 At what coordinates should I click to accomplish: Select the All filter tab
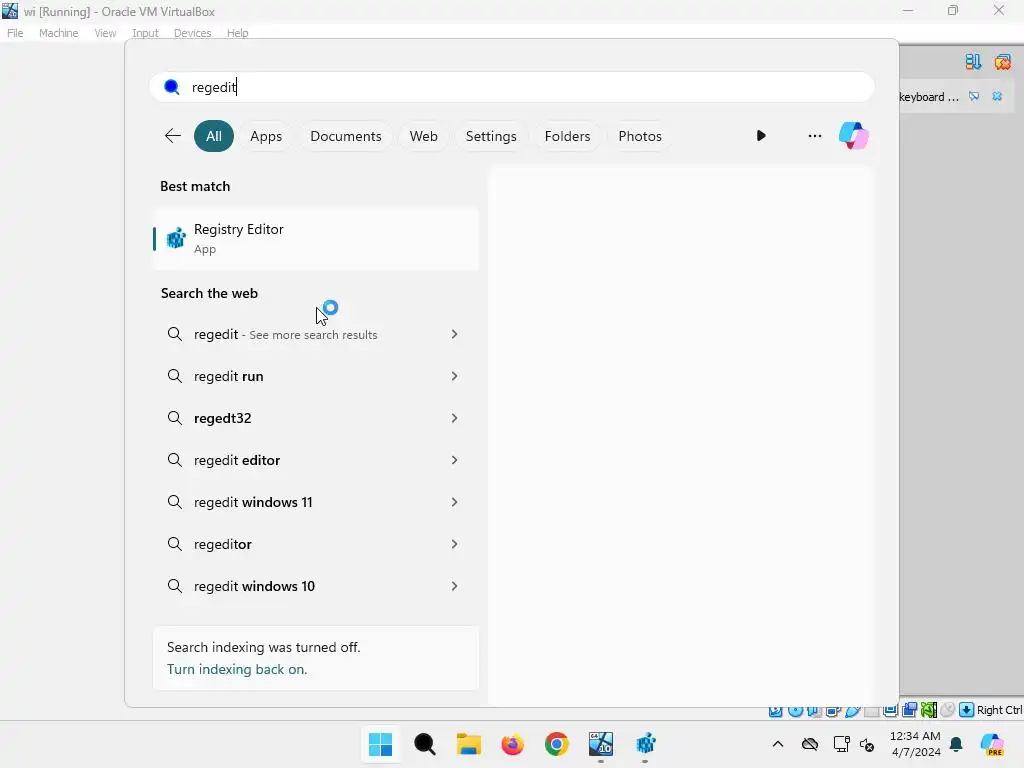point(214,136)
